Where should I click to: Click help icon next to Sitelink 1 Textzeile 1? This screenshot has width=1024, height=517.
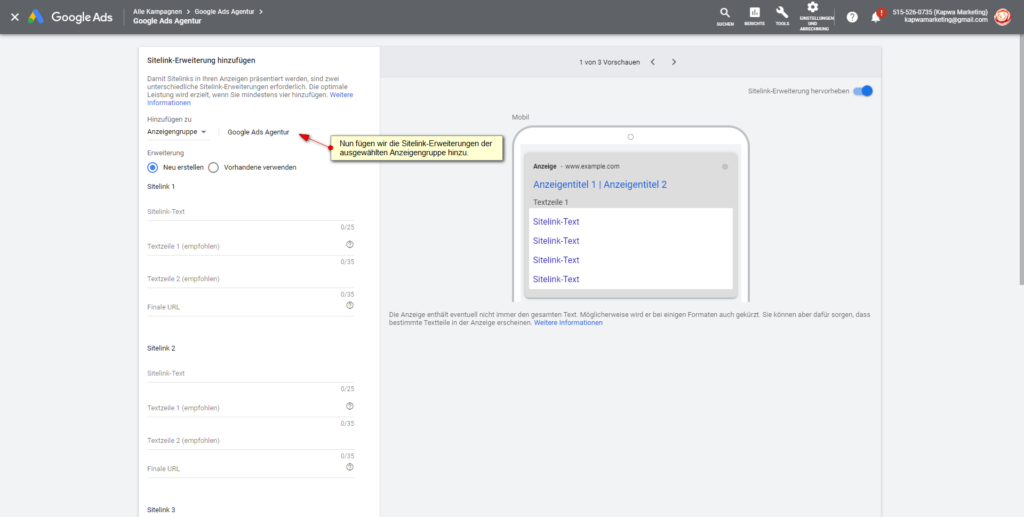(350, 244)
